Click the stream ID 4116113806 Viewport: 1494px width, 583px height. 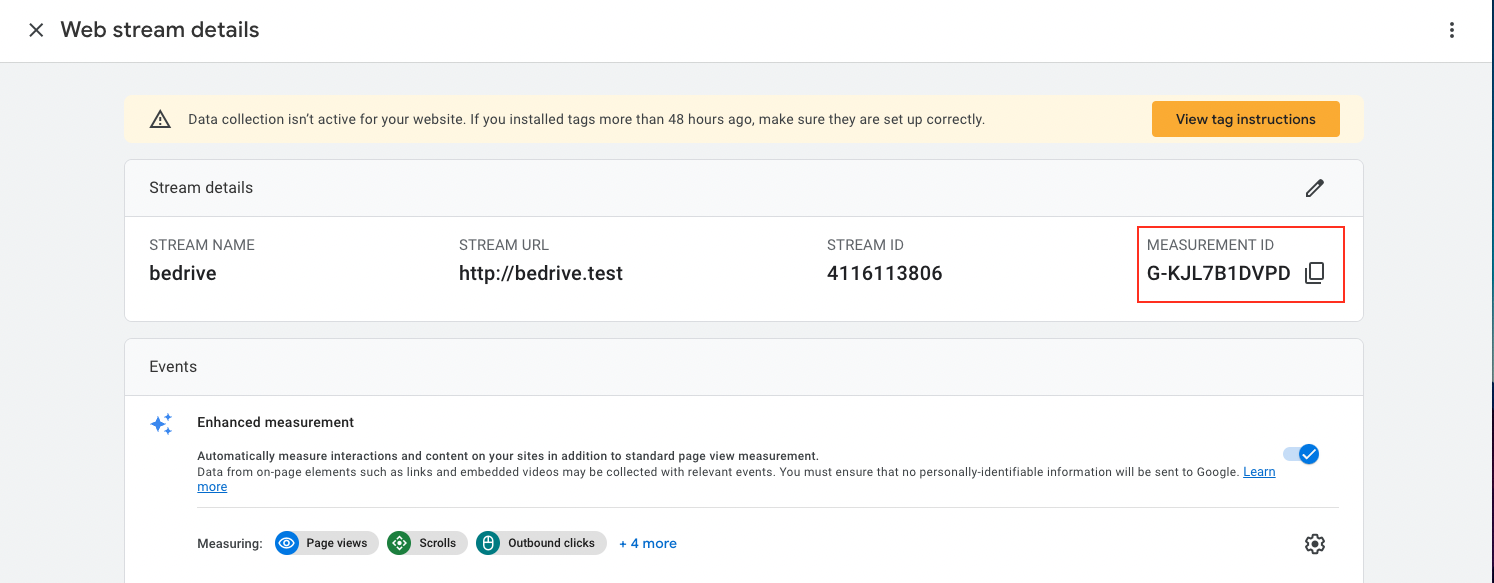point(884,273)
